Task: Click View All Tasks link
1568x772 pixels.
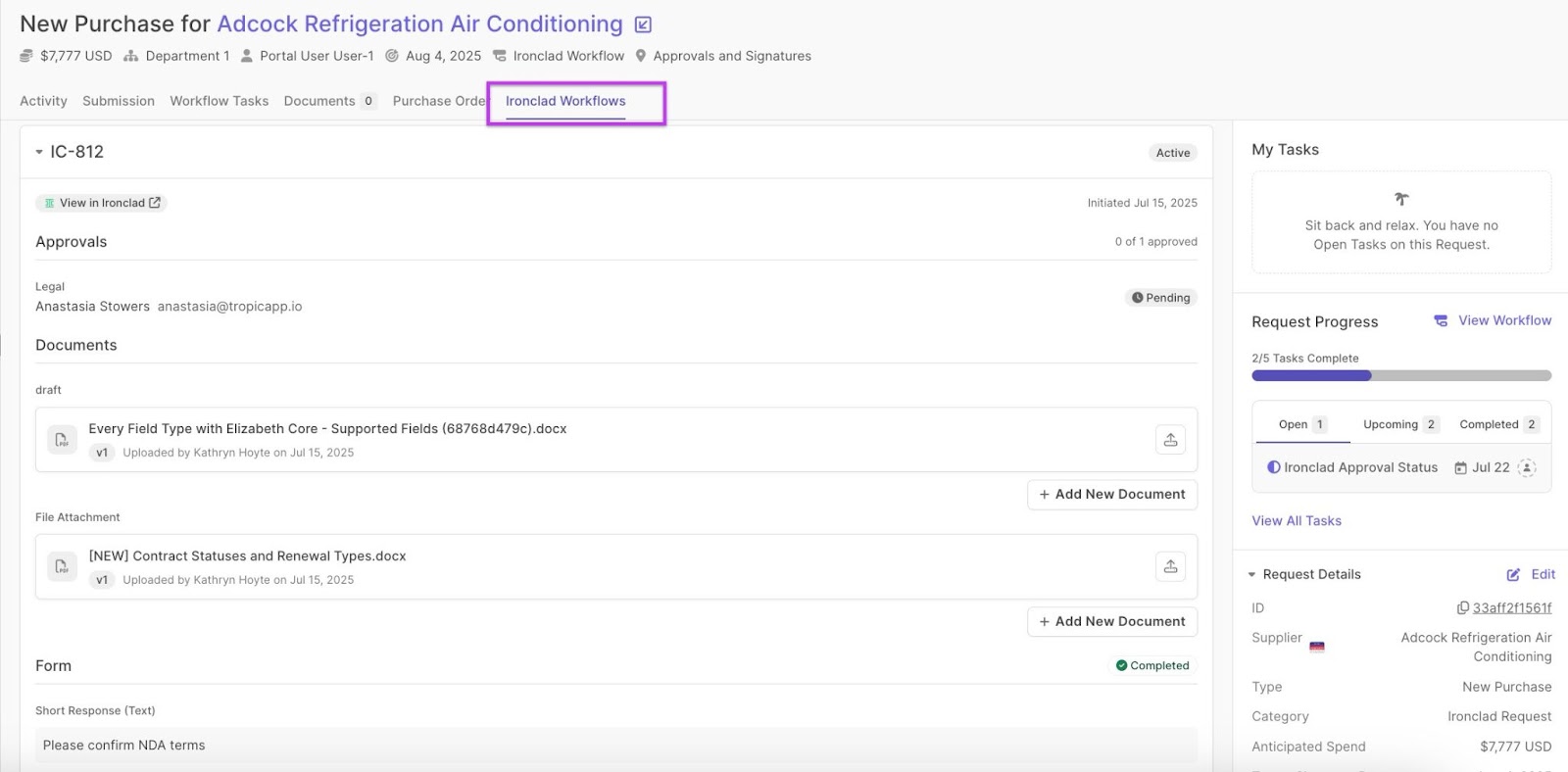Action: pos(1297,521)
